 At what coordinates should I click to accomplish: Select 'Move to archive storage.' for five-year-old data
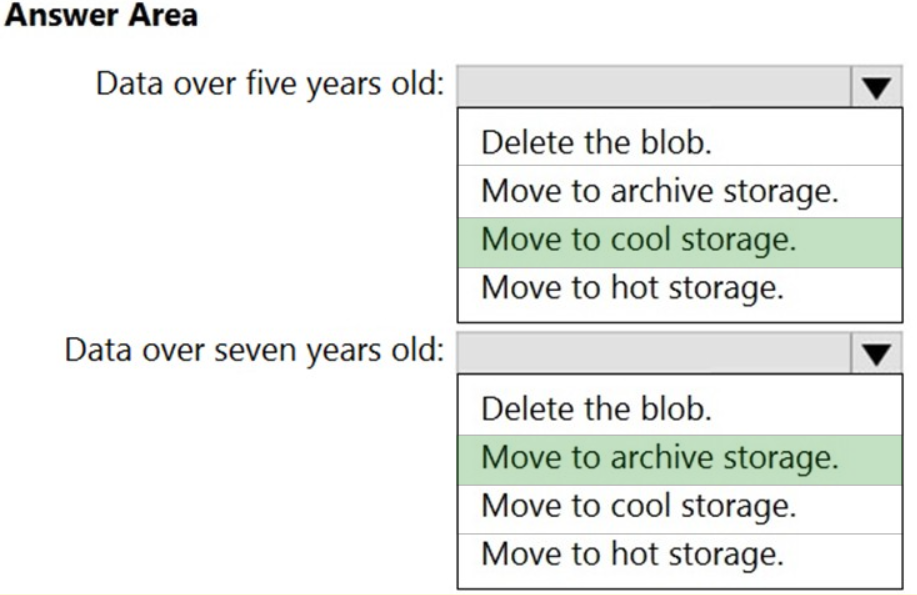click(x=659, y=190)
